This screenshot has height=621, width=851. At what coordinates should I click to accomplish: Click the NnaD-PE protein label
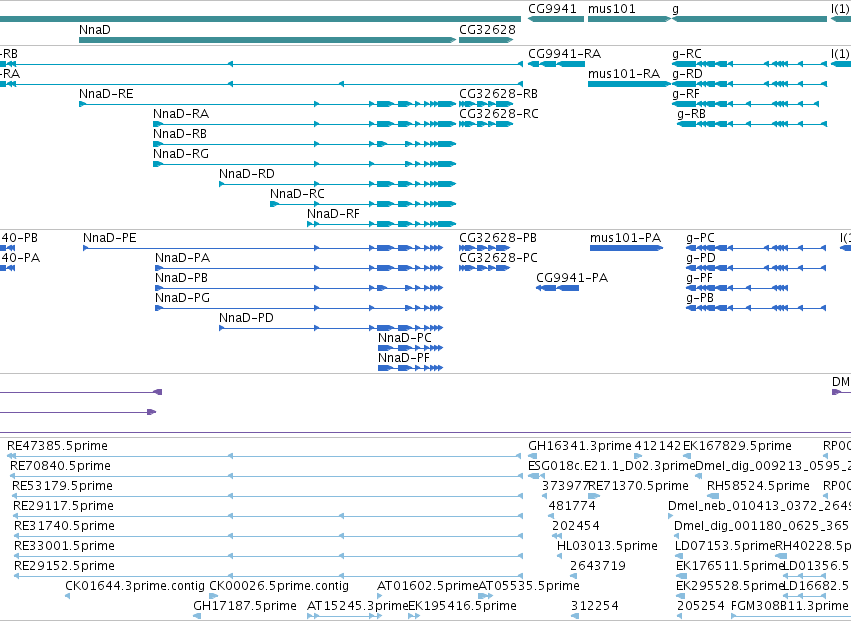pyautogui.click(x=110, y=238)
